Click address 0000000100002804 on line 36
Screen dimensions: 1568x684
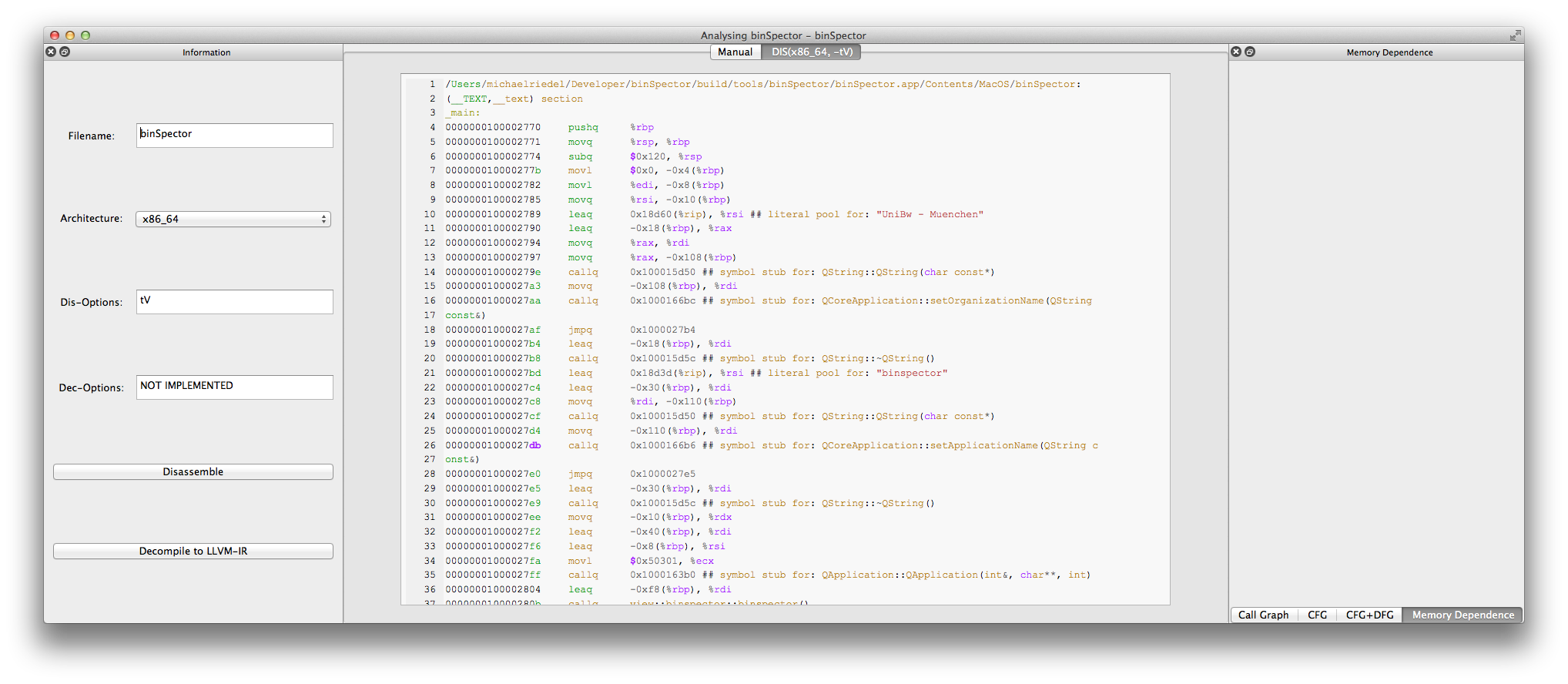(x=493, y=589)
